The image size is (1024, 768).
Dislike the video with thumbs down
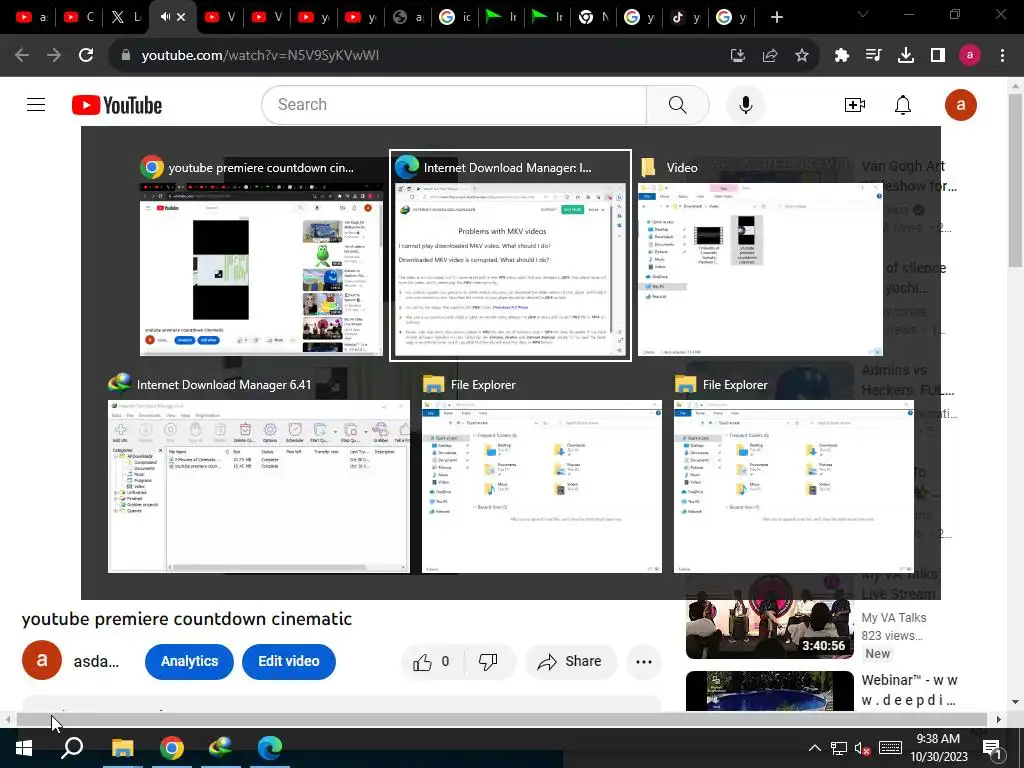coord(488,662)
